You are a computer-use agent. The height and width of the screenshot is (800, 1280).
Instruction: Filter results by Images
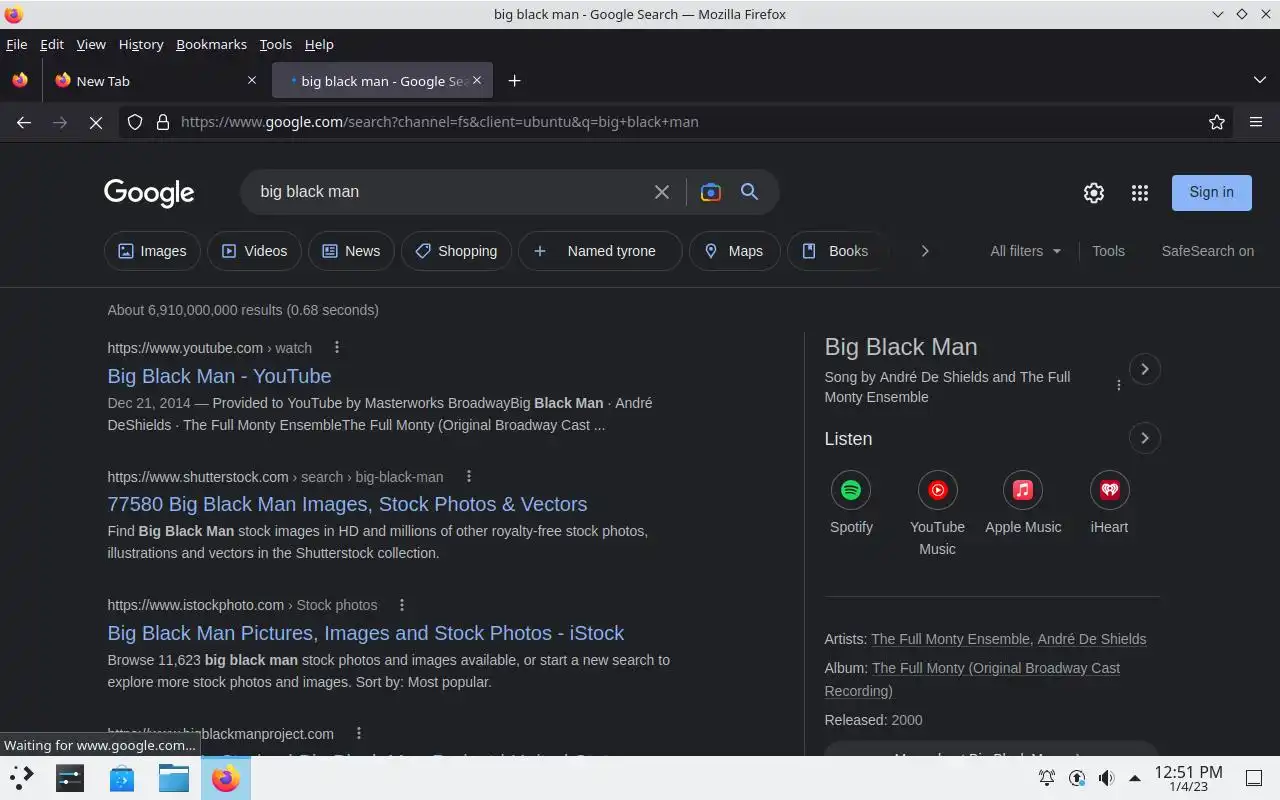click(x=152, y=251)
